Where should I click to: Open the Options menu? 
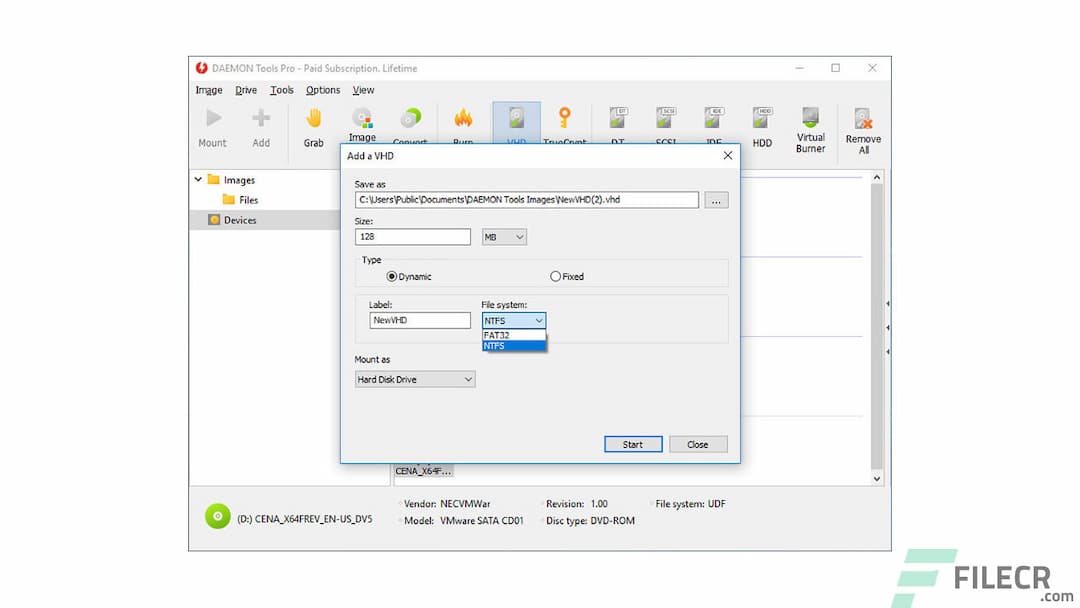click(322, 89)
